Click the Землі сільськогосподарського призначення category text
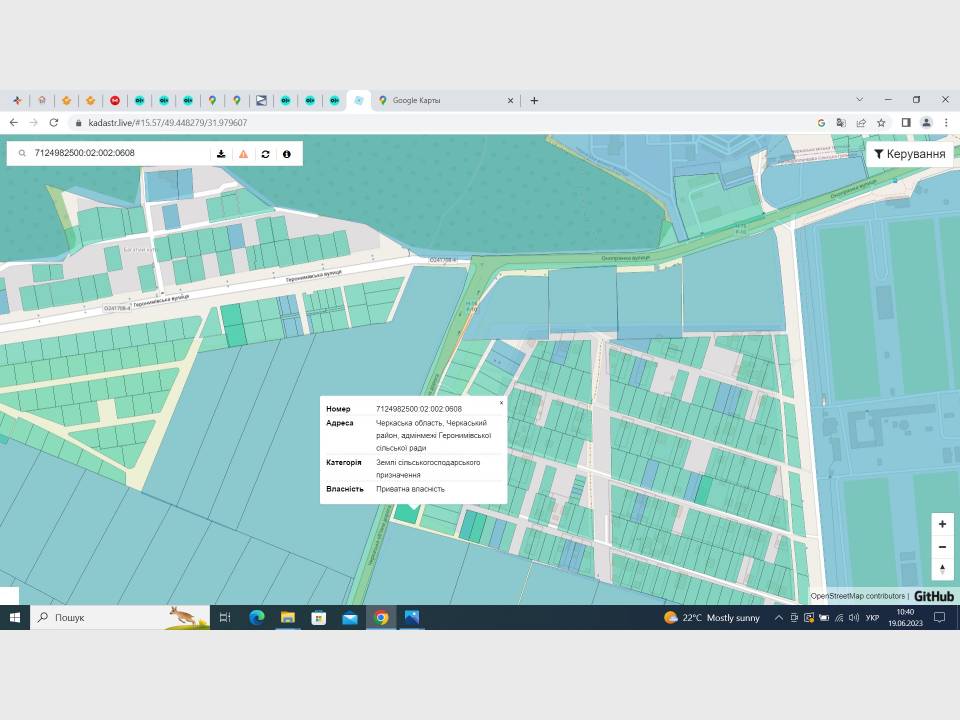 428,468
